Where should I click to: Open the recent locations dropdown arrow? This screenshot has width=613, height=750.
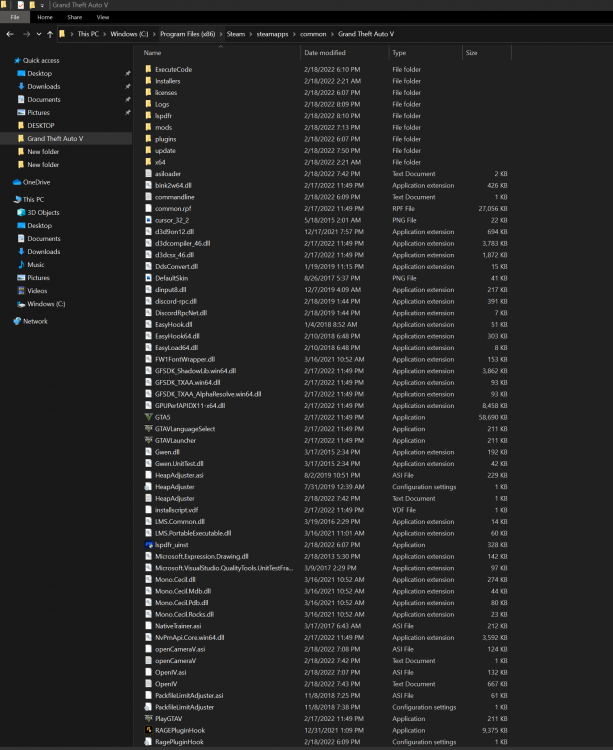click(39, 34)
